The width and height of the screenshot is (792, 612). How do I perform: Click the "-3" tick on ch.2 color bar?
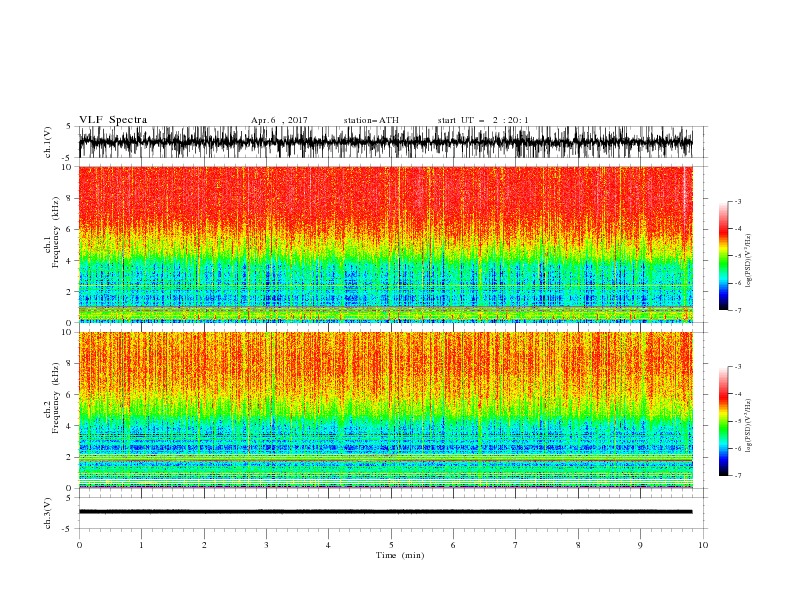pyautogui.click(x=738, y=367)
